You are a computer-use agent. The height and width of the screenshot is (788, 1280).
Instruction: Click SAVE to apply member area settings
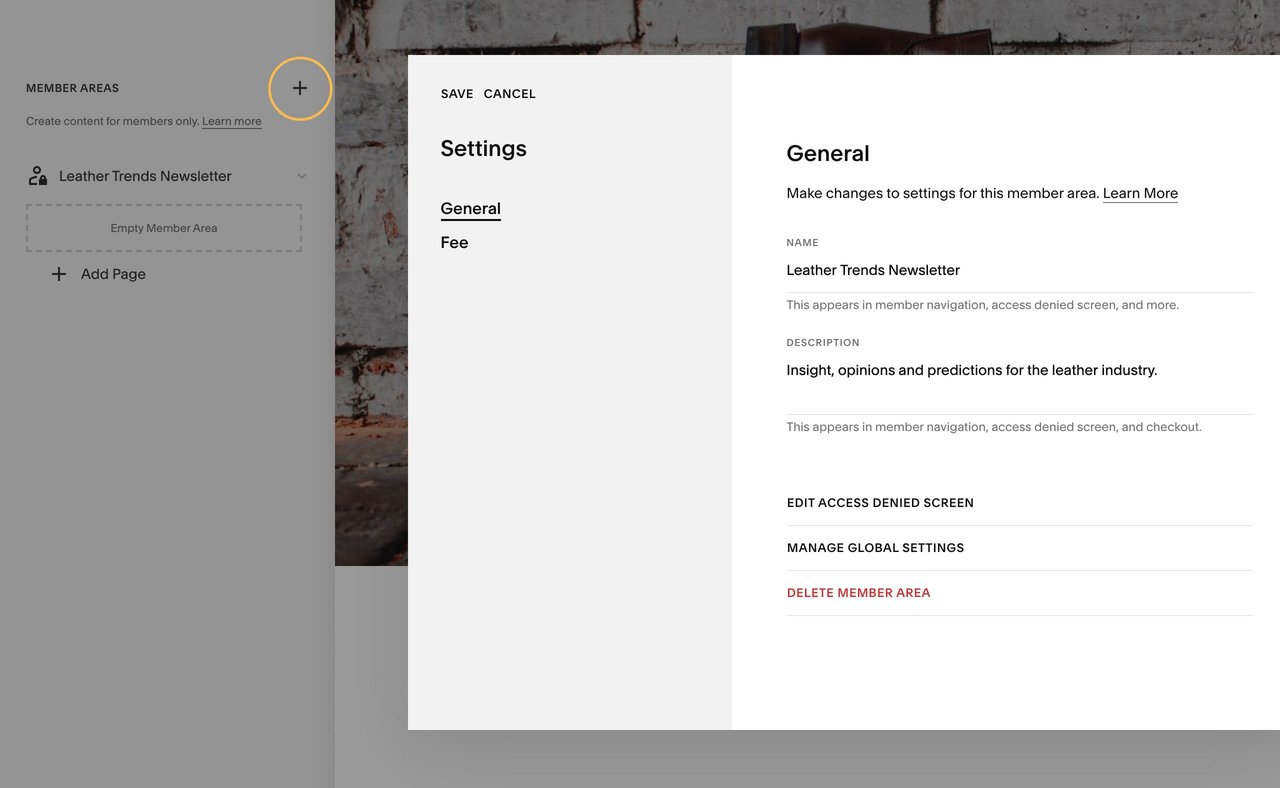(x=456, y=93)
